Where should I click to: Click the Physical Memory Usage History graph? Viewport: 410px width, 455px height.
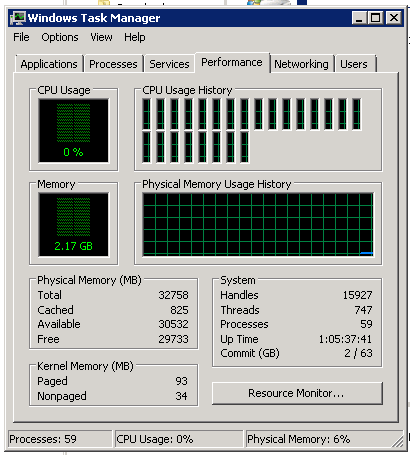(258, 224)
